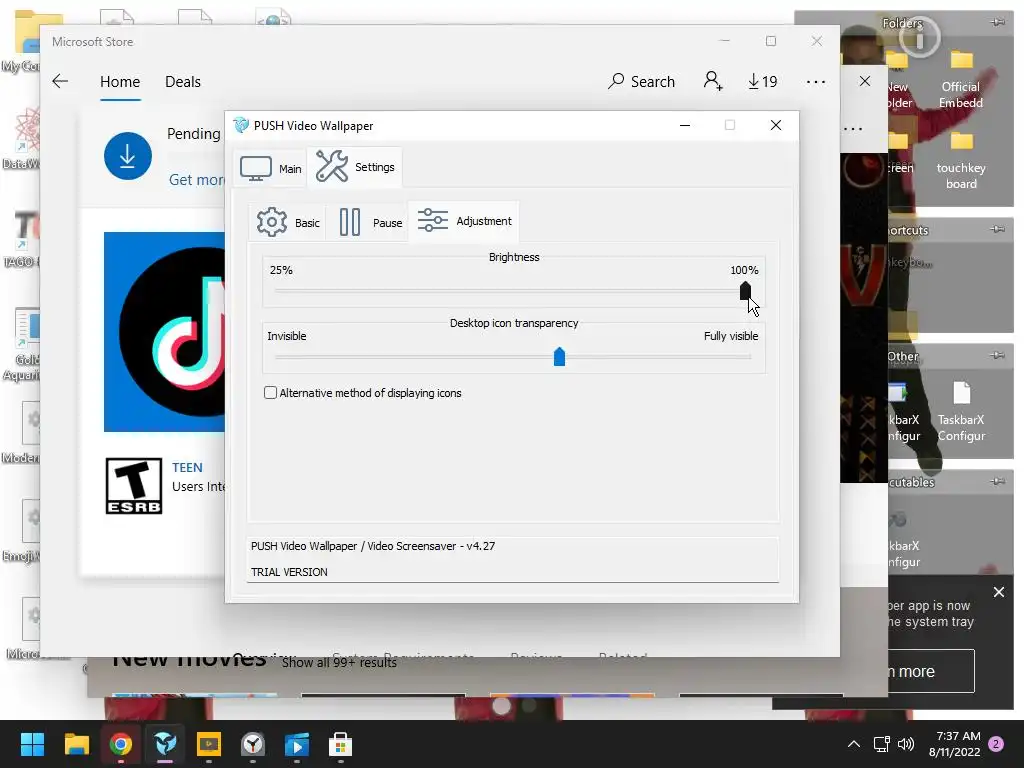Open the Pause settings tab
Screen dimensions: 1024x768
tap(370, 223)
